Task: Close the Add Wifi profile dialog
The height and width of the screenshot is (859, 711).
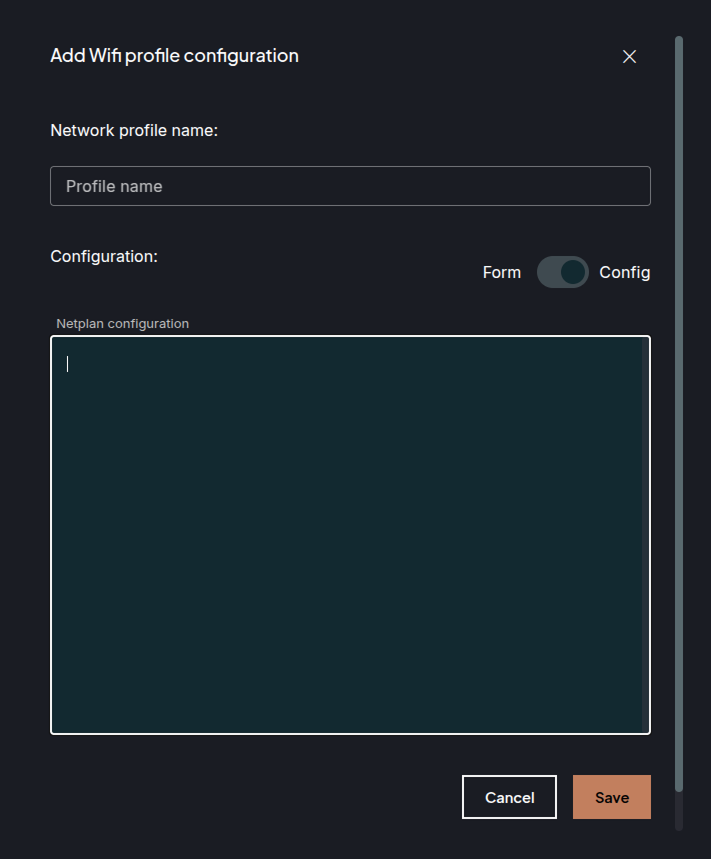Action: (629, 57)
